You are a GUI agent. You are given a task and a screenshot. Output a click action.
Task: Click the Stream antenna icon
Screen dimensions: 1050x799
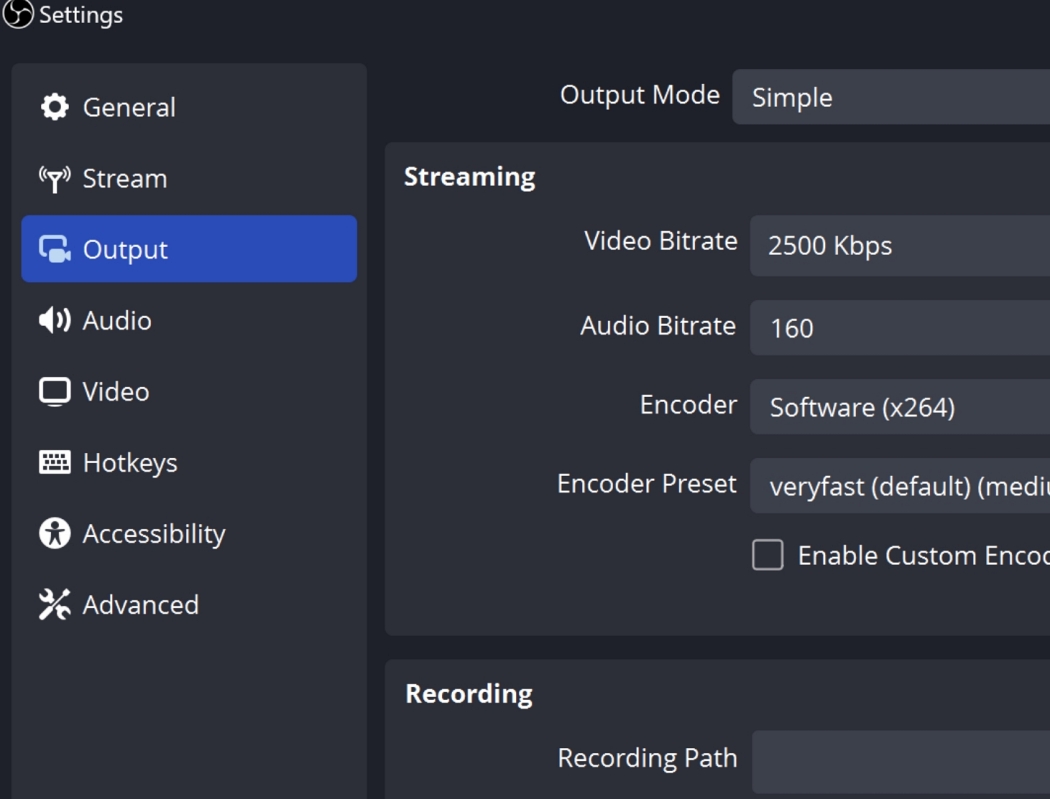54,179
